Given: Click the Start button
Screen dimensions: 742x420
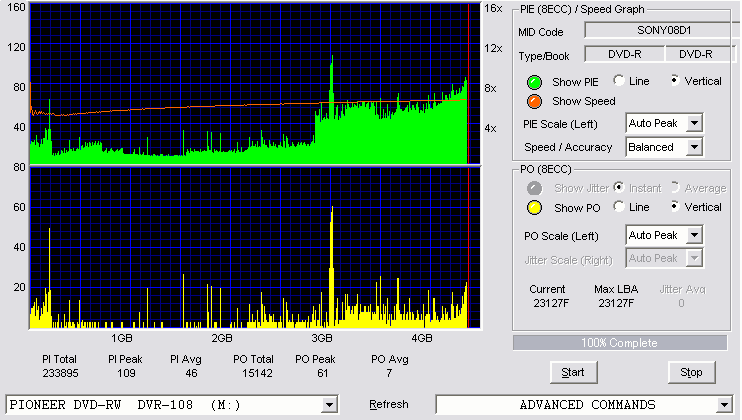Looking at the screenshot, I should (574, 372).
